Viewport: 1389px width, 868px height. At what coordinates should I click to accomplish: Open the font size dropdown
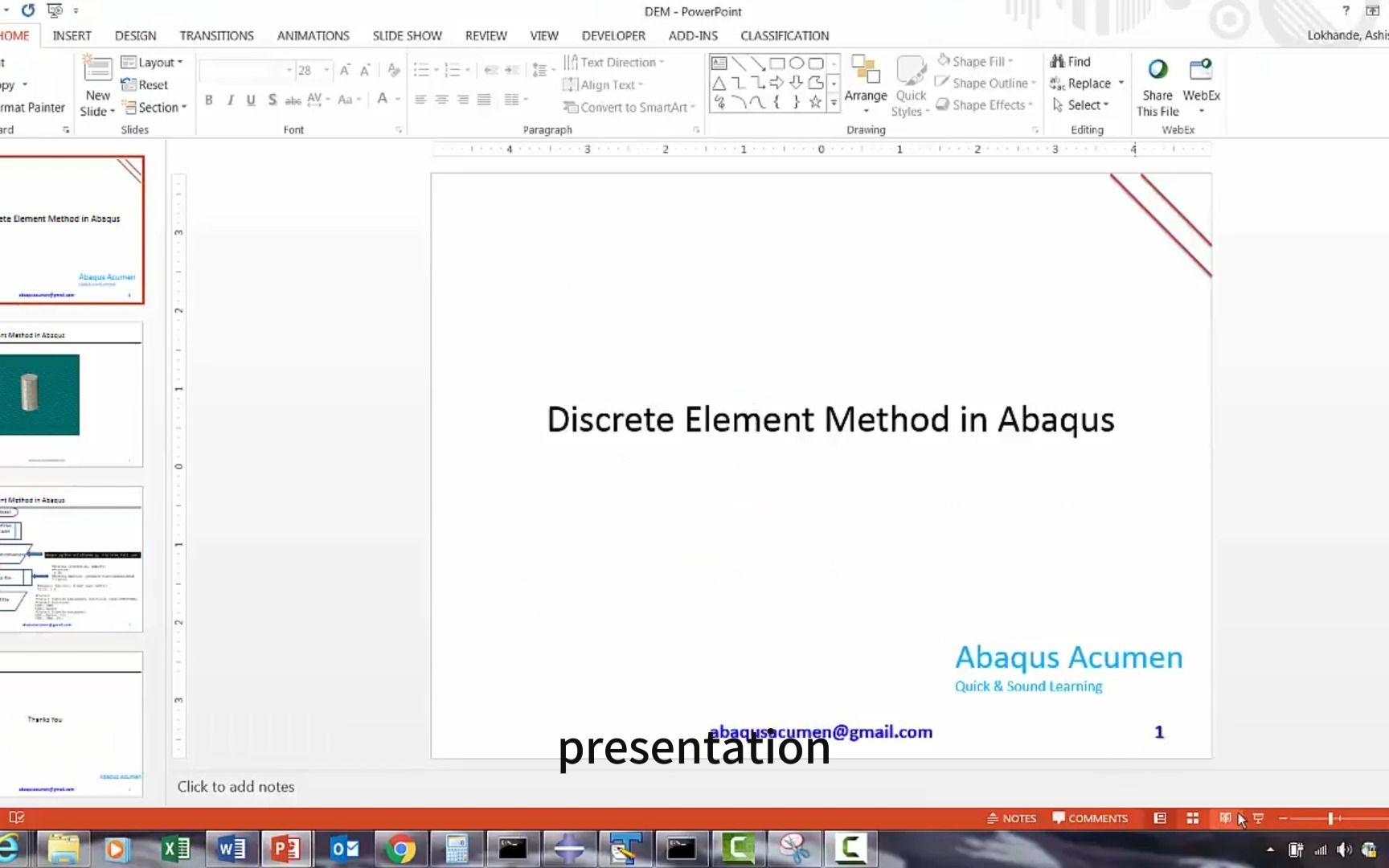point(326,70)
